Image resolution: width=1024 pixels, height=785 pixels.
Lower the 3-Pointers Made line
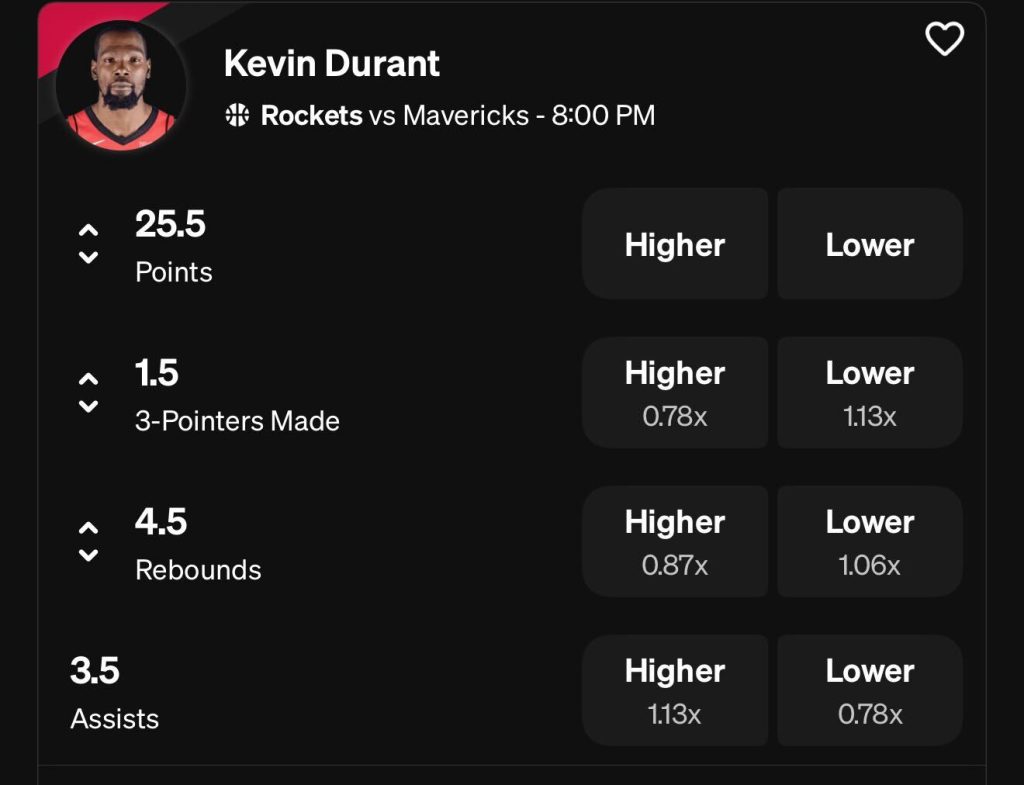pyautogui.click(x=89, y=406)
